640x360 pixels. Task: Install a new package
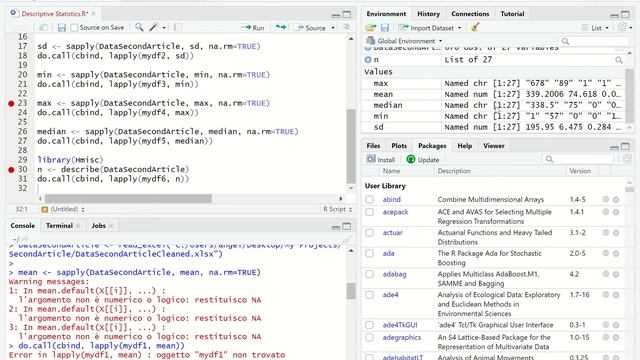380,160
